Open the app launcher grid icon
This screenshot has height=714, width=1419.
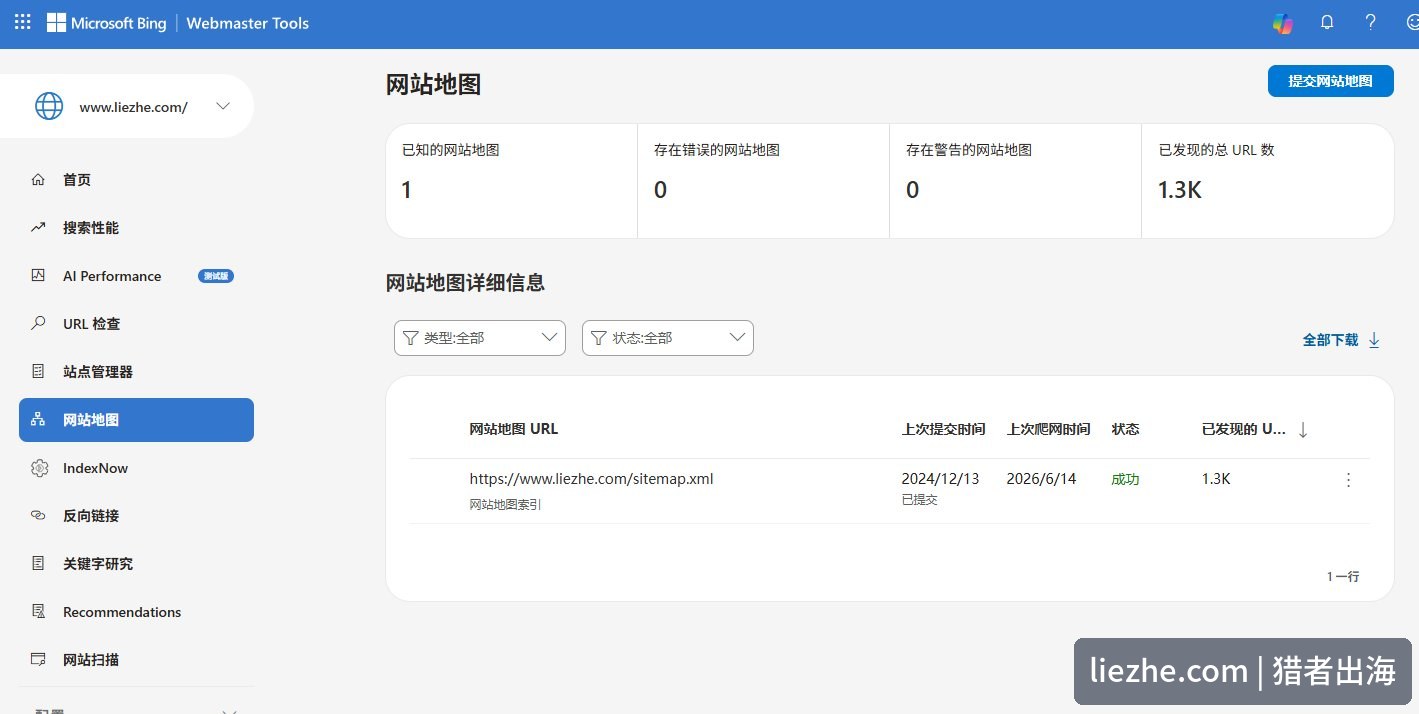(x=22, y=21)
